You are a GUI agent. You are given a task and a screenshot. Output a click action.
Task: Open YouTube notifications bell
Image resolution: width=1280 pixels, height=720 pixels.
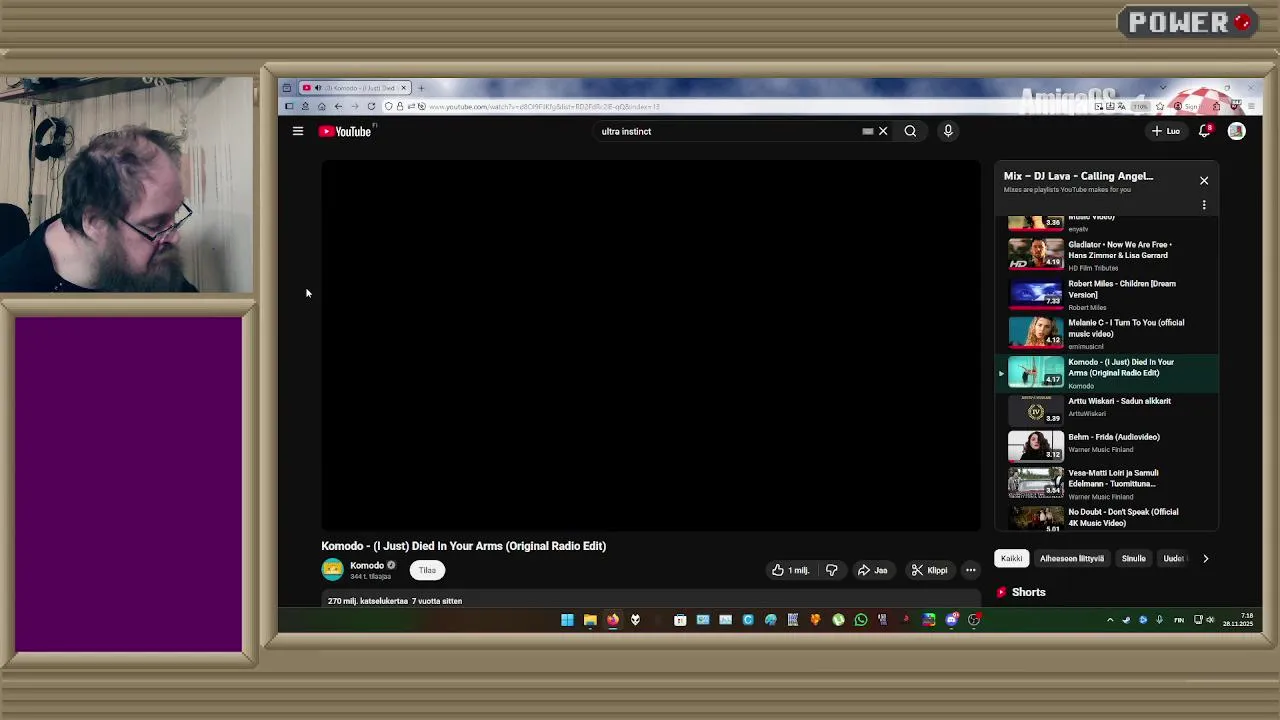pos(1205,131)
